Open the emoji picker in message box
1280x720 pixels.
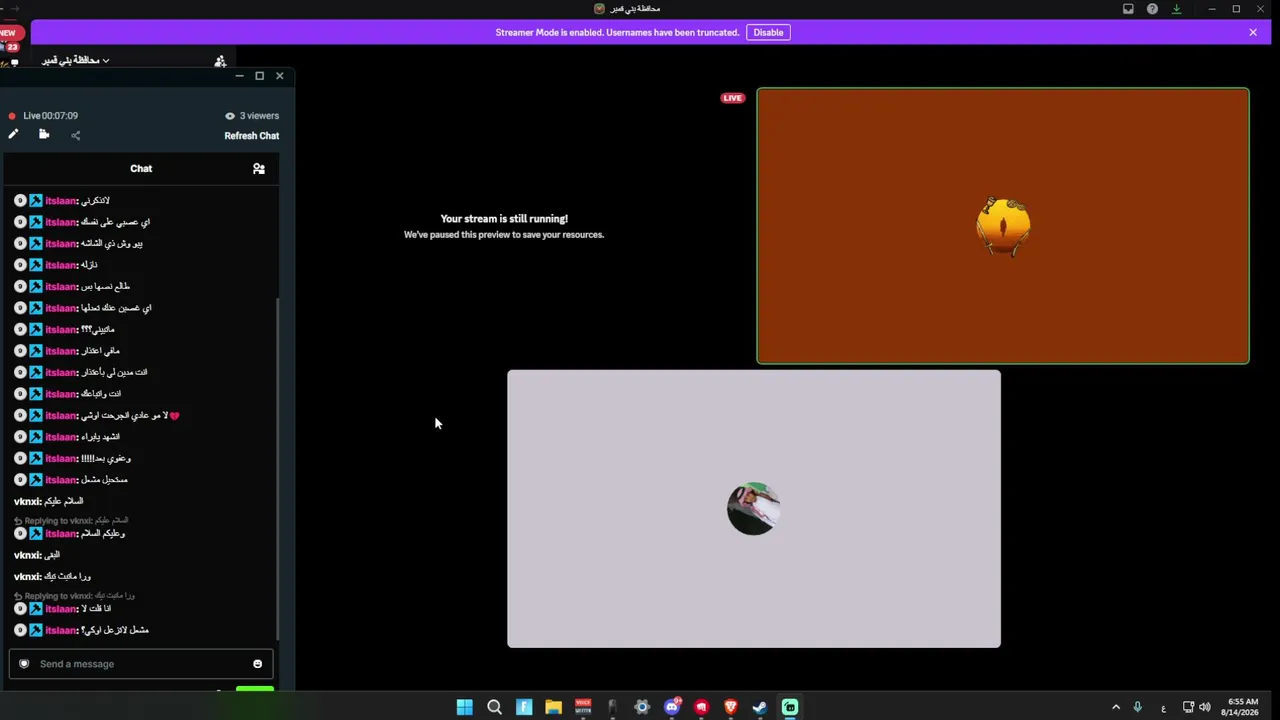click(x=257, y=664)
